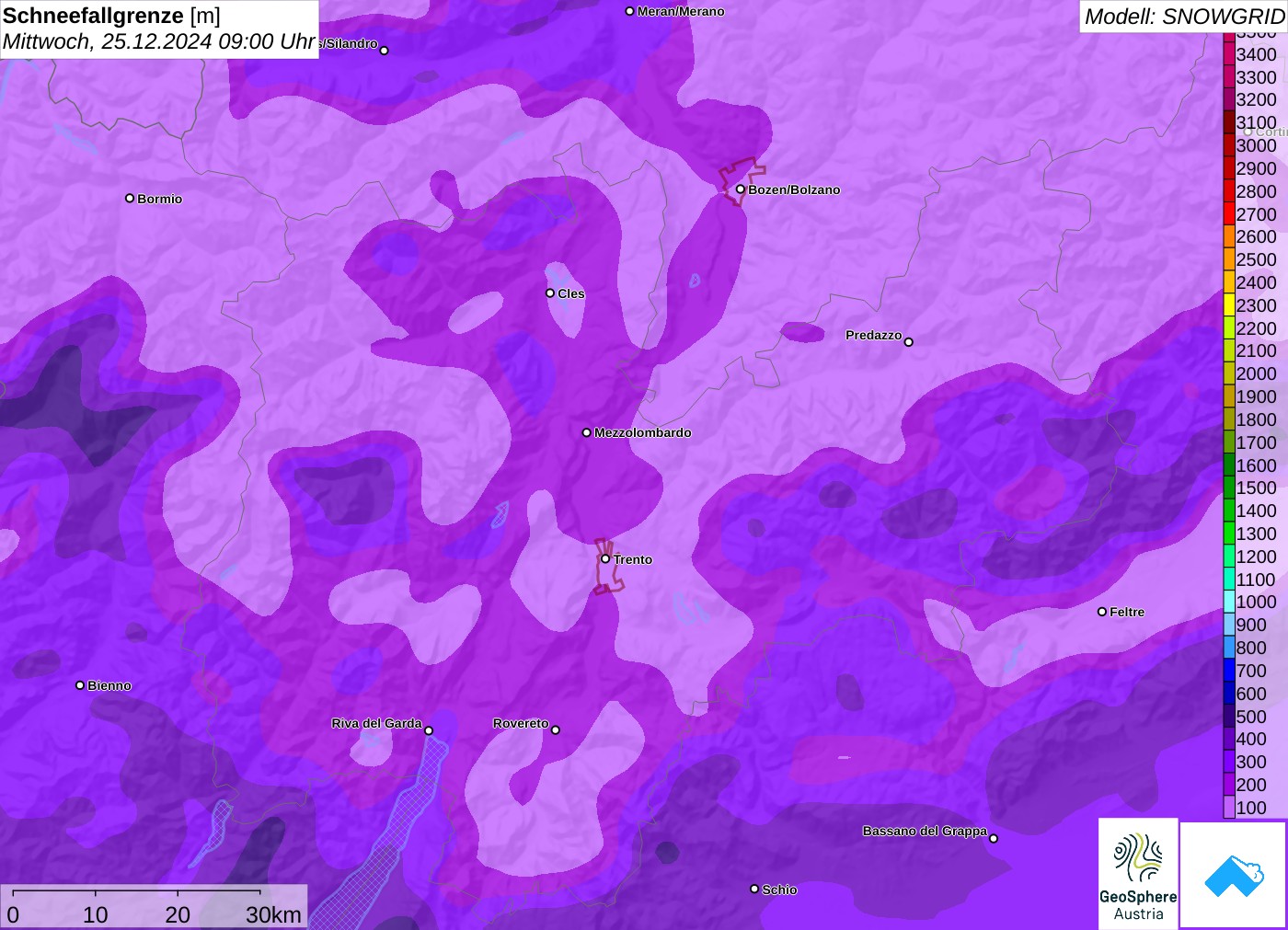The height and width of the screenshot is (930, 1288).
Task: Click the Schneefallgrenze [m] title
Action: point(112,16)
